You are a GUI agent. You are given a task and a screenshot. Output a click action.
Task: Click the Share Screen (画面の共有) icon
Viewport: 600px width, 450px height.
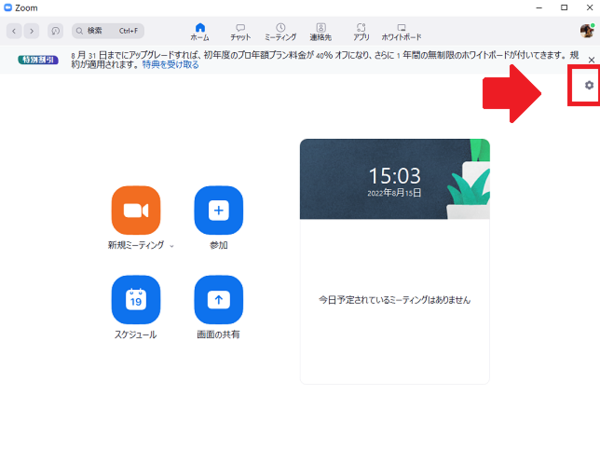[218, 299]
